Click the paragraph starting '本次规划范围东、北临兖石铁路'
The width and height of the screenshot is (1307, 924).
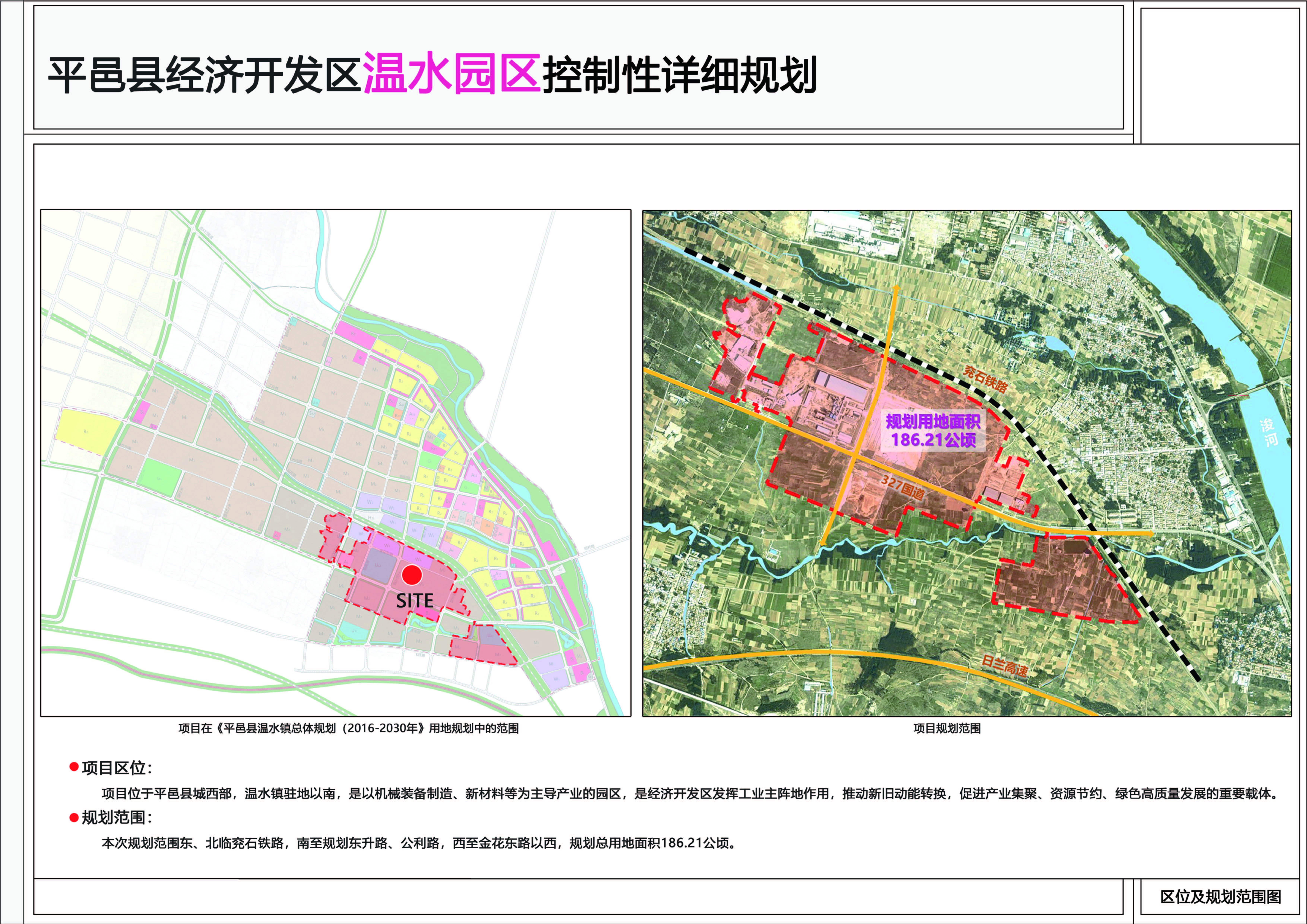[419, 843]
